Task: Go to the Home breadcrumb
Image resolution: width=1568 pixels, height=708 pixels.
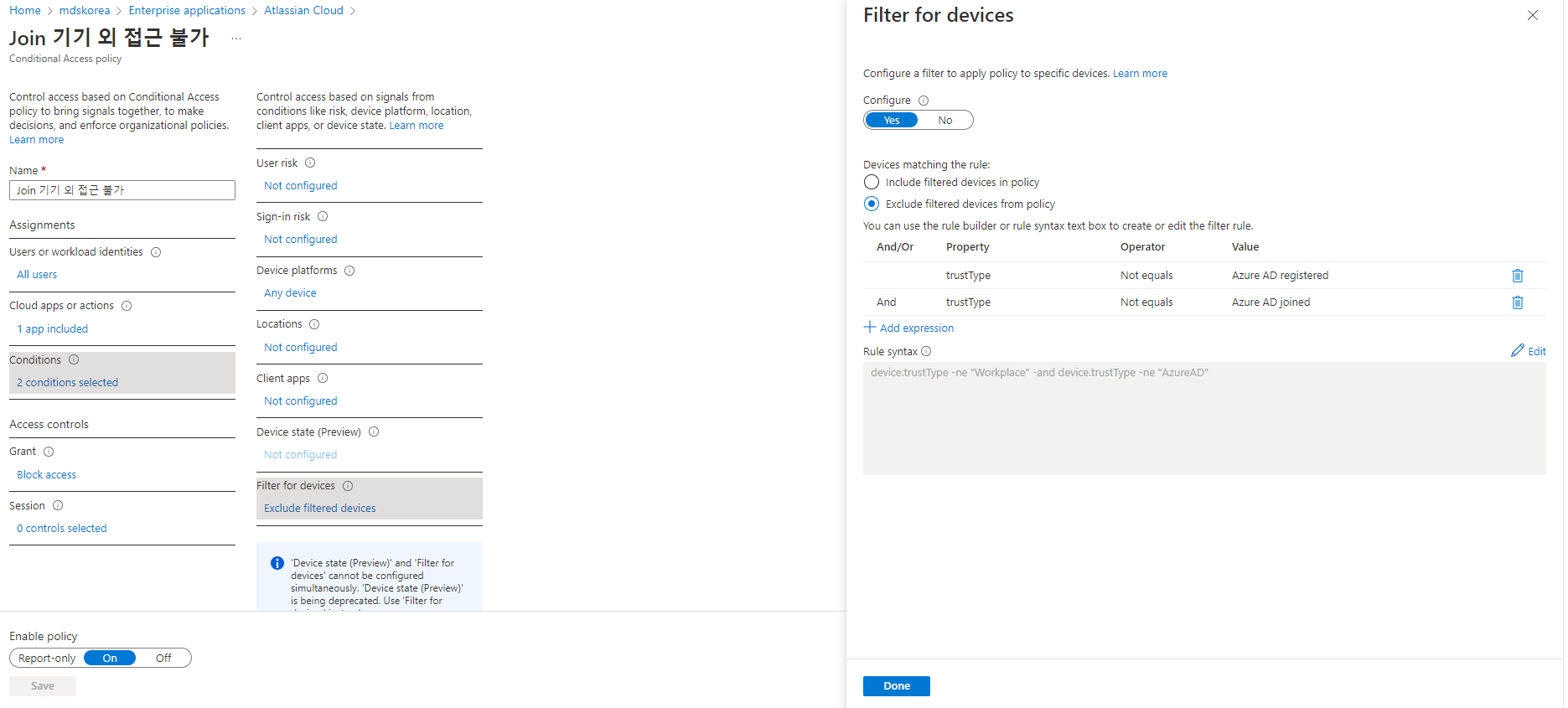Action: pos(25,10)
